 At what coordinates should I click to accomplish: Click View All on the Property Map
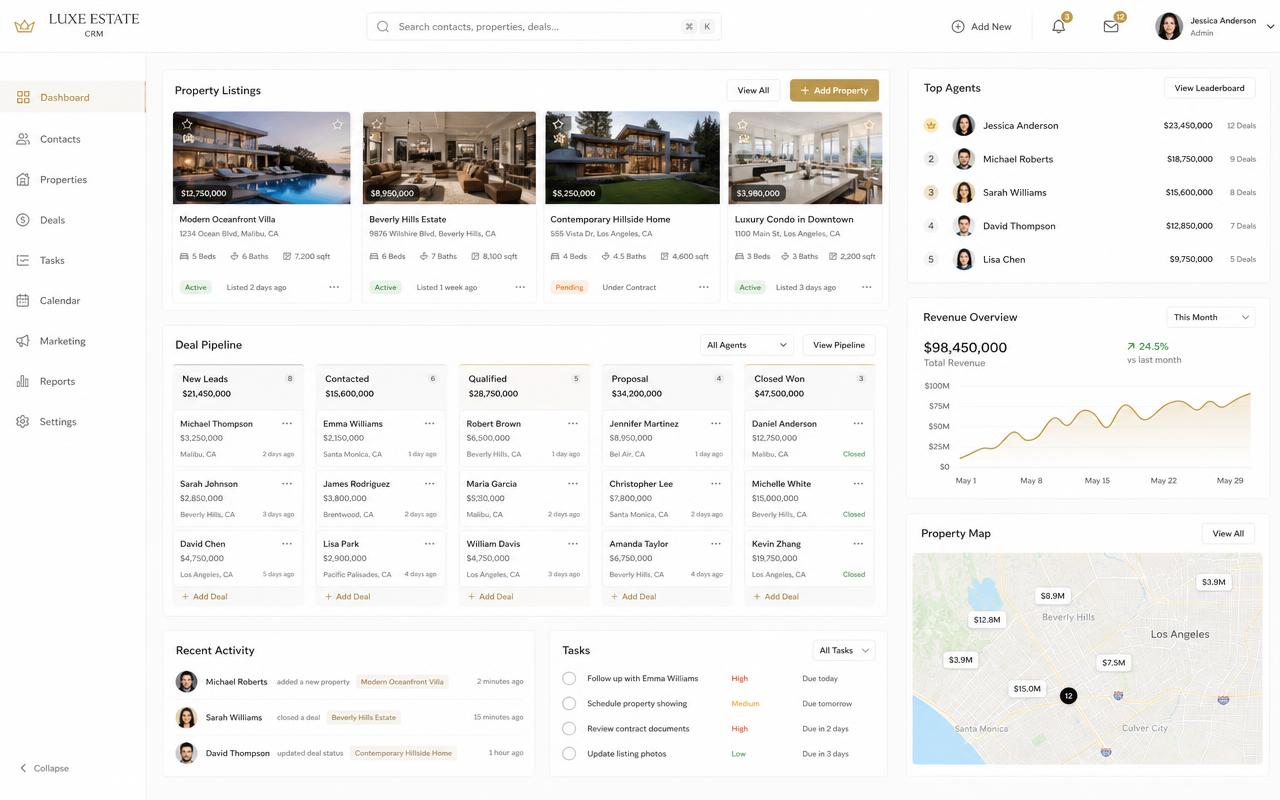(1228, 534)
